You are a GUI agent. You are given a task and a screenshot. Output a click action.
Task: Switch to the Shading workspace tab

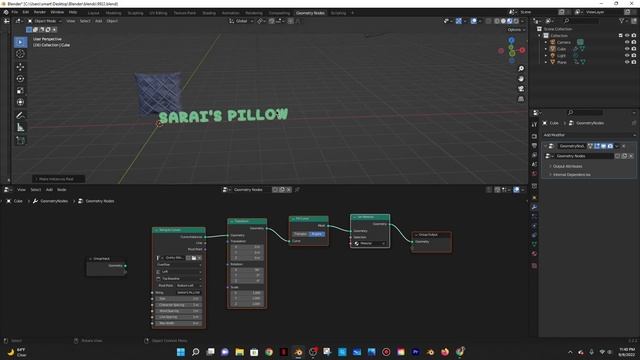(209, 13)
